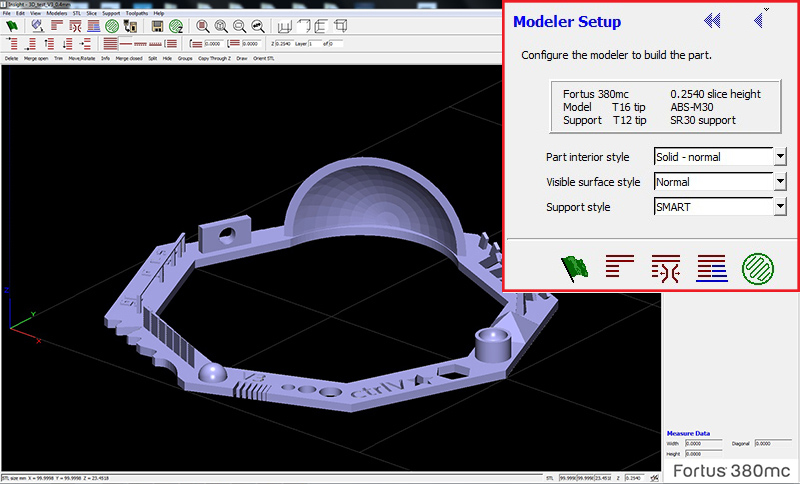
Task: Click the layer down arrow icon
Action: pos(68,43)
